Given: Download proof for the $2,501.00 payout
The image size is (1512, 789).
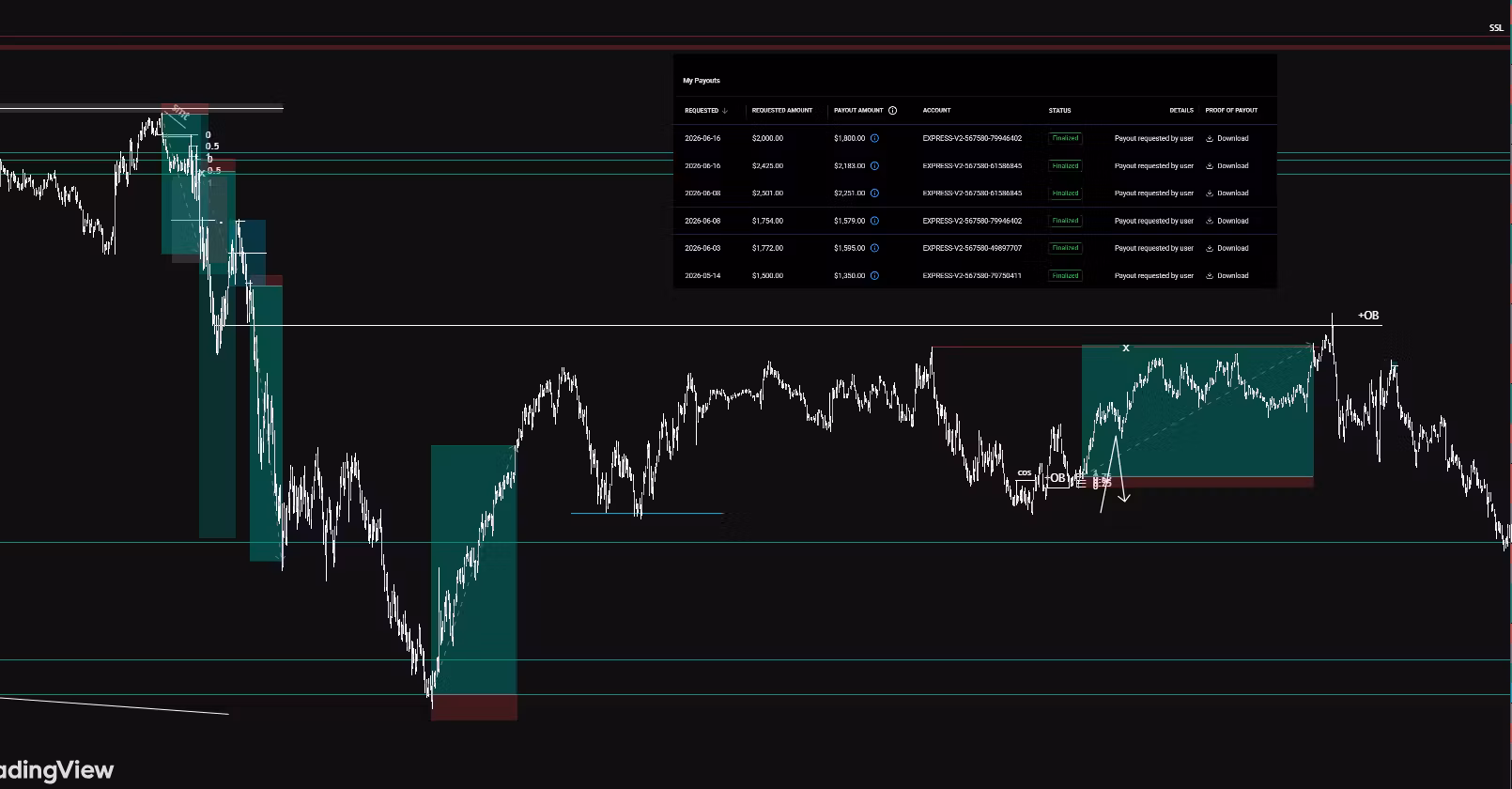Looking at the screenshot, I should click(1227, 193).
